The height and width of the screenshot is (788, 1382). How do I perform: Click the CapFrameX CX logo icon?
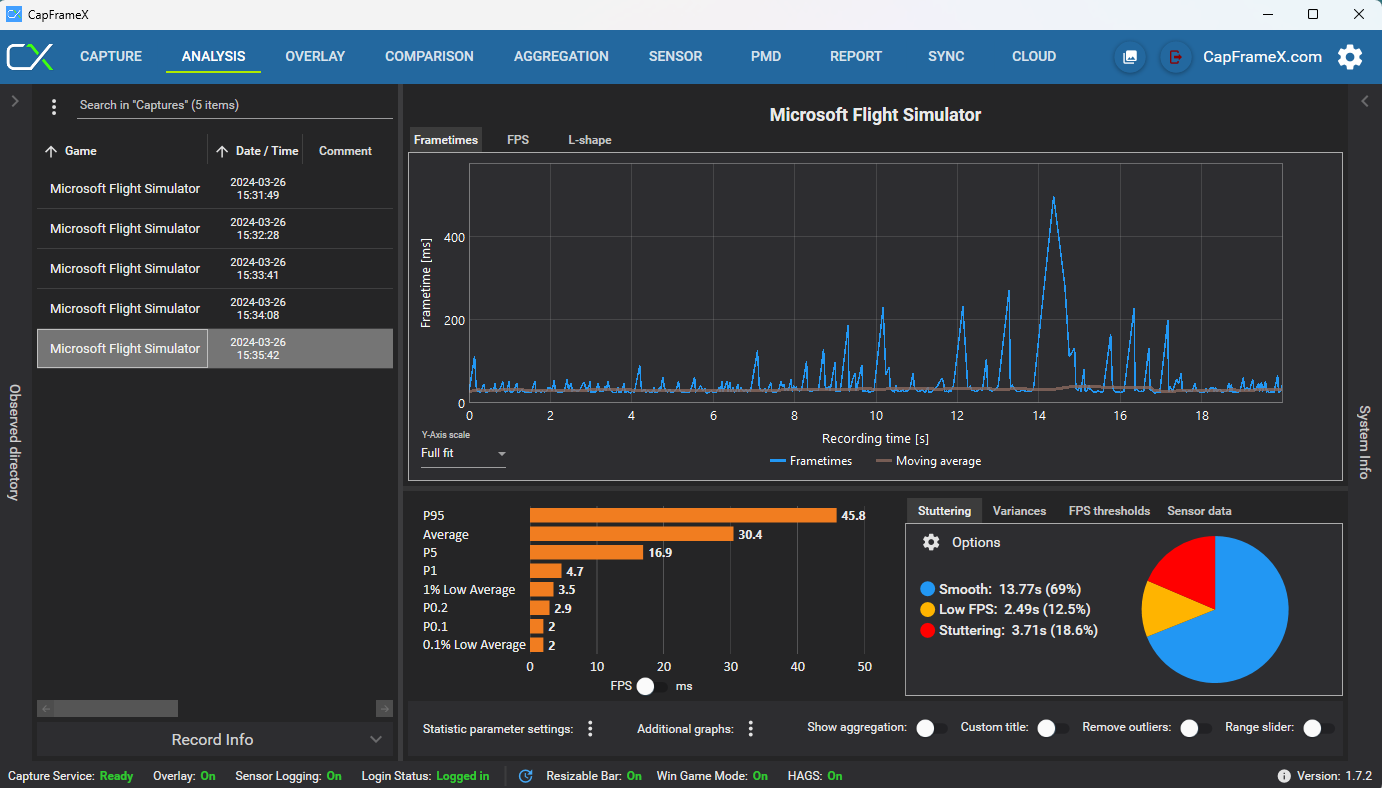tap(29, 57)
